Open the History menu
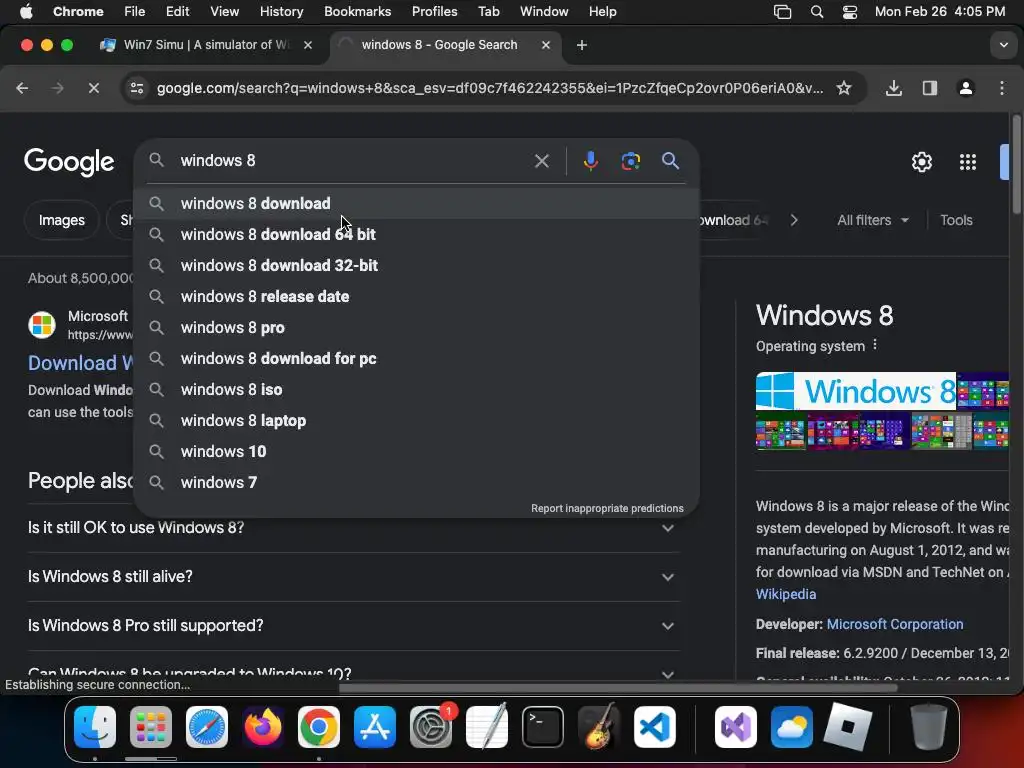Screen dimensions: 1024x768 pos(281,12)
